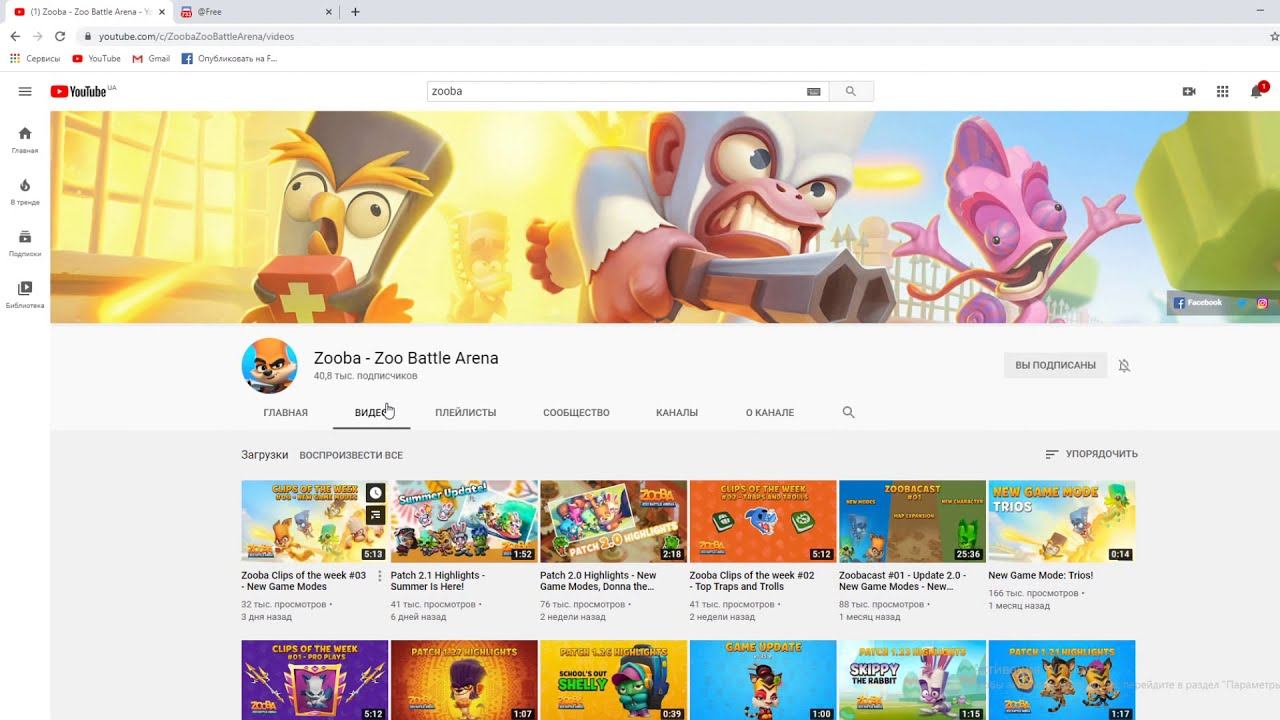Screen dimensions: 1280x720
Task: Open the YouTube hamburger guide menu
Action: pyautogui.click(x=25, y=91)
